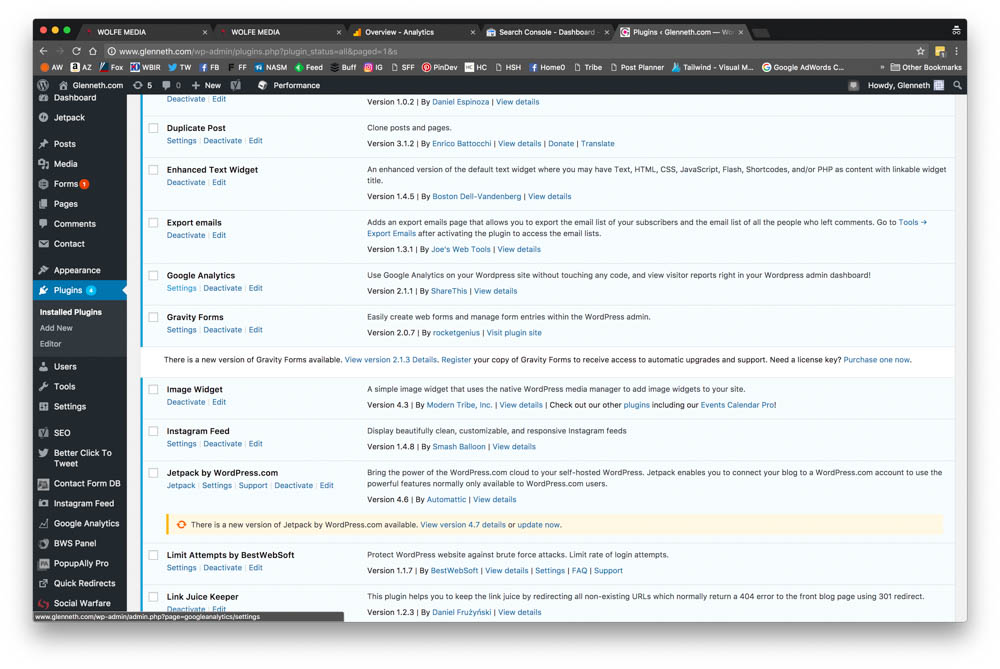This screenshot has width=1000, height=669.
Task: Tick the Instagram Feed plugin checkbox
Action: pos(153,431)
